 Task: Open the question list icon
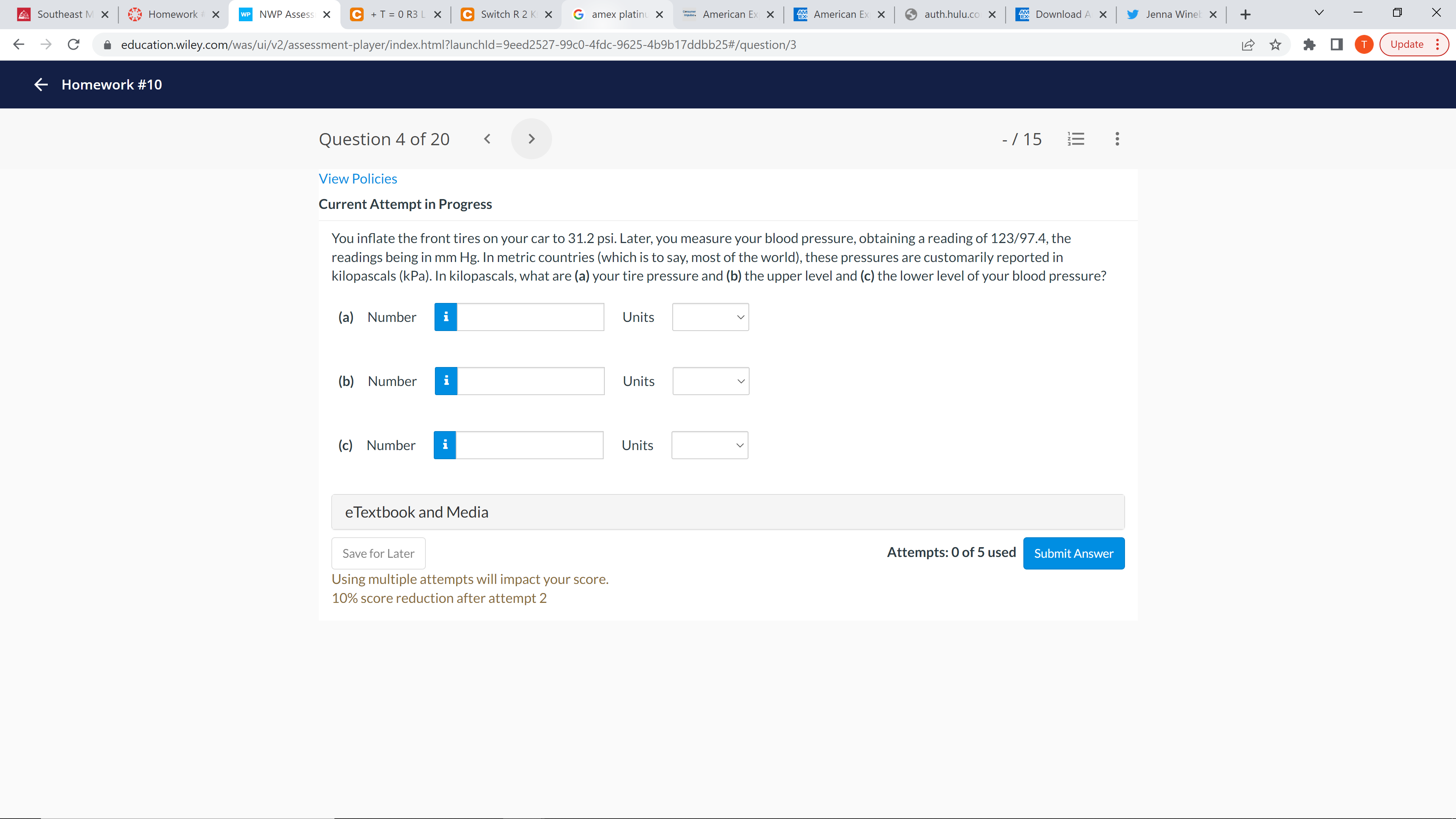click(x=1076, y=139)
